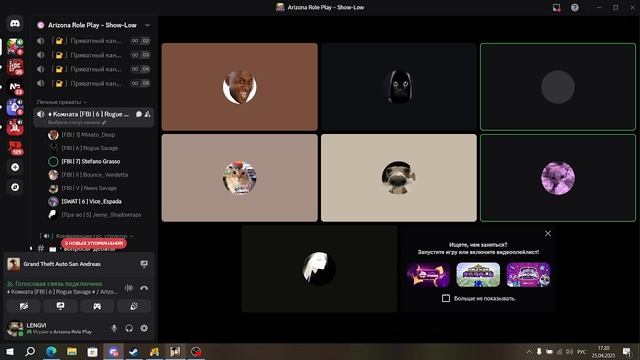The height and width of the screenshot is (360, 640).
Task: Check the Больше не показывать checkbox
Action: point(446,298)
